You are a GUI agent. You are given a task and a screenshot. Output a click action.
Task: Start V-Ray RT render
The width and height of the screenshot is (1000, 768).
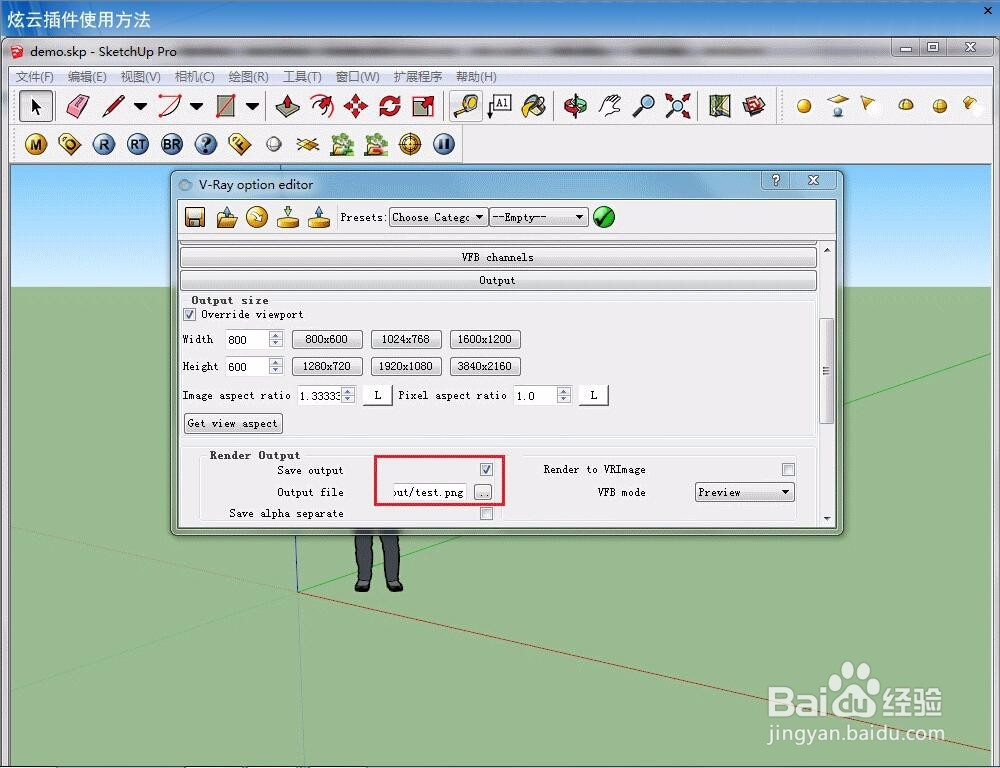[138, 145]
